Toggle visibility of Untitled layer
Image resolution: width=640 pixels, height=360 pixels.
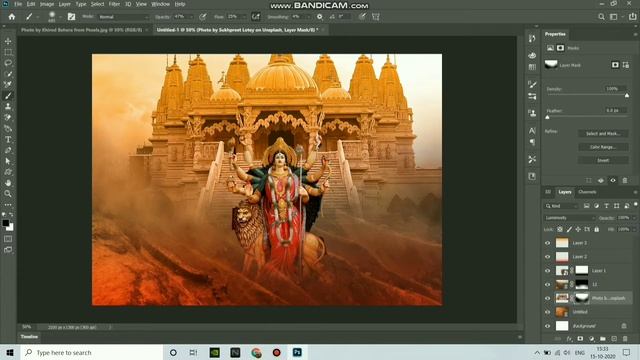[x=547, y=312]
